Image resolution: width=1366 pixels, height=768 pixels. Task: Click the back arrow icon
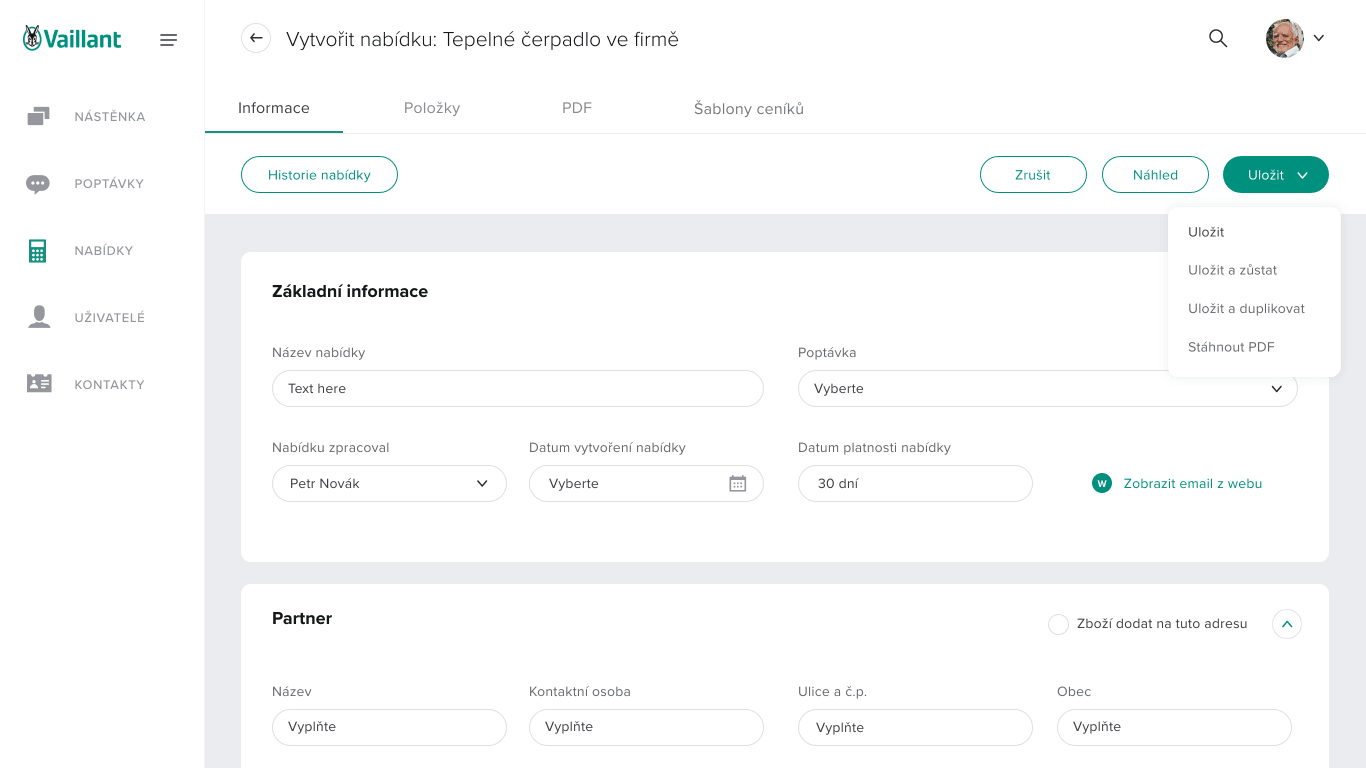(x=256, y=39)
